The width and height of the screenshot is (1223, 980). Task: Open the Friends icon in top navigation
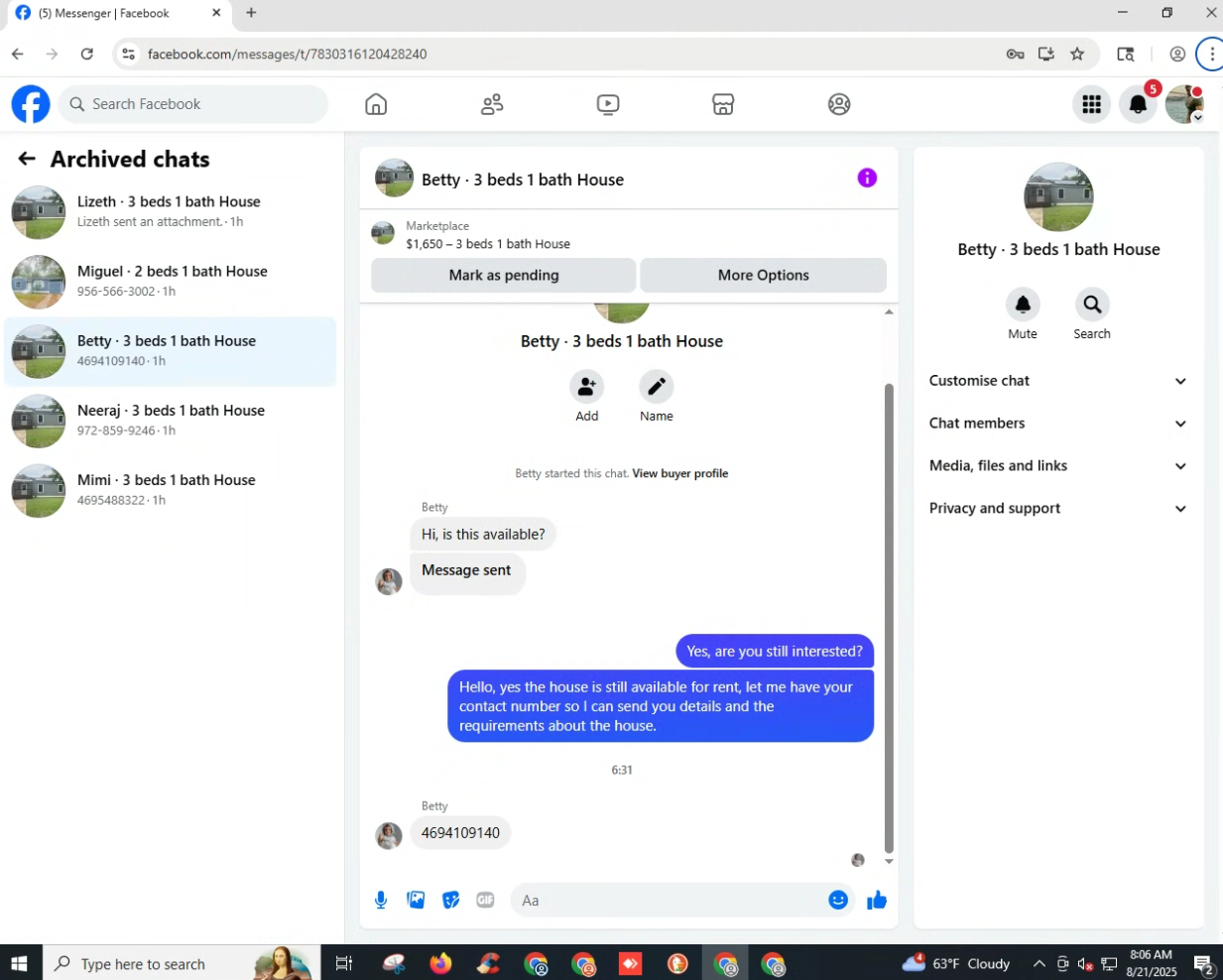pyautogui.click(x=492, y=104)
